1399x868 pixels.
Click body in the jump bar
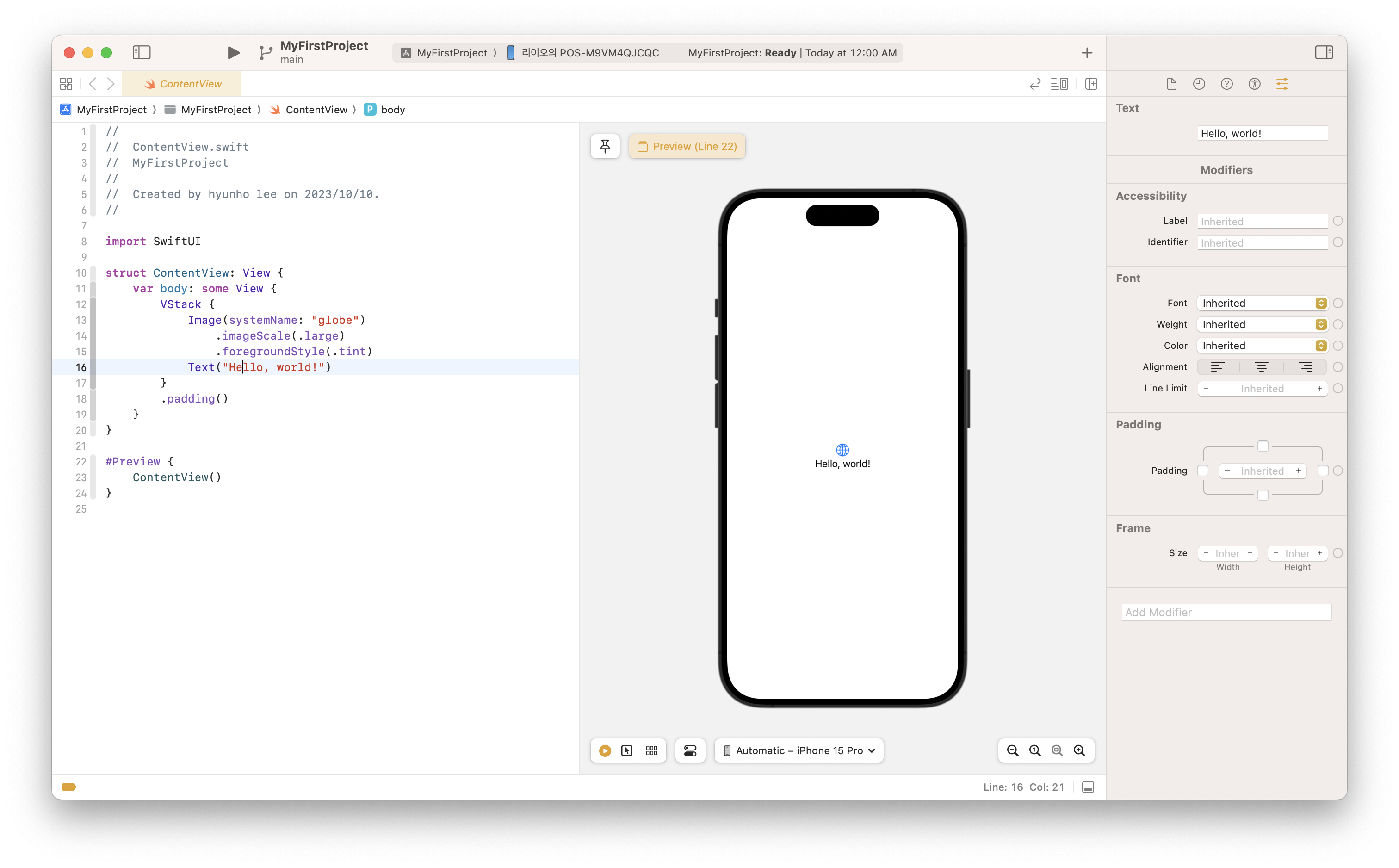(392, 110)
